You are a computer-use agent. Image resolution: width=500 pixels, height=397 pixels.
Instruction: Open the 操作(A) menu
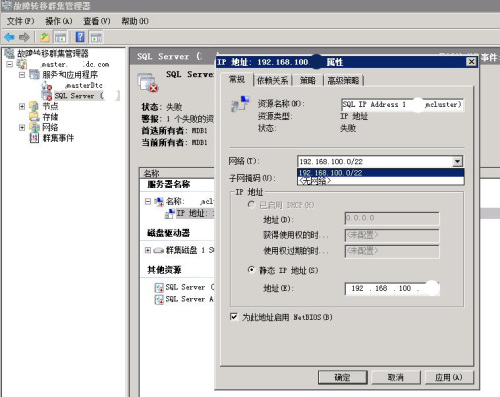point(59,21)
